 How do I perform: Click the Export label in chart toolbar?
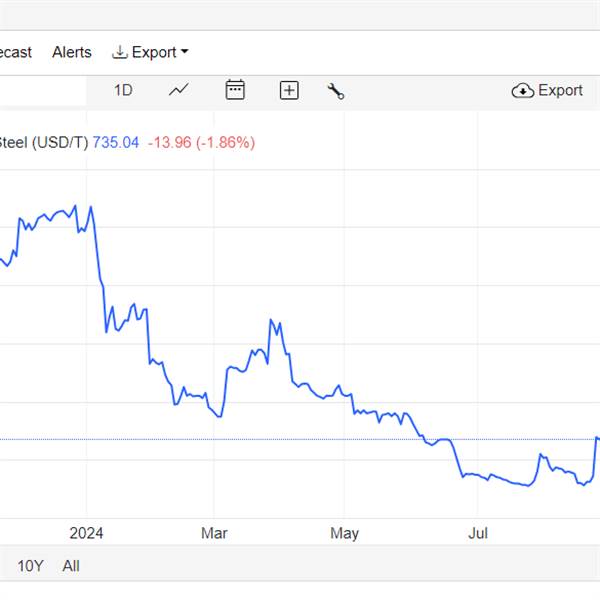pyautogui.click(x=560, y=90)
